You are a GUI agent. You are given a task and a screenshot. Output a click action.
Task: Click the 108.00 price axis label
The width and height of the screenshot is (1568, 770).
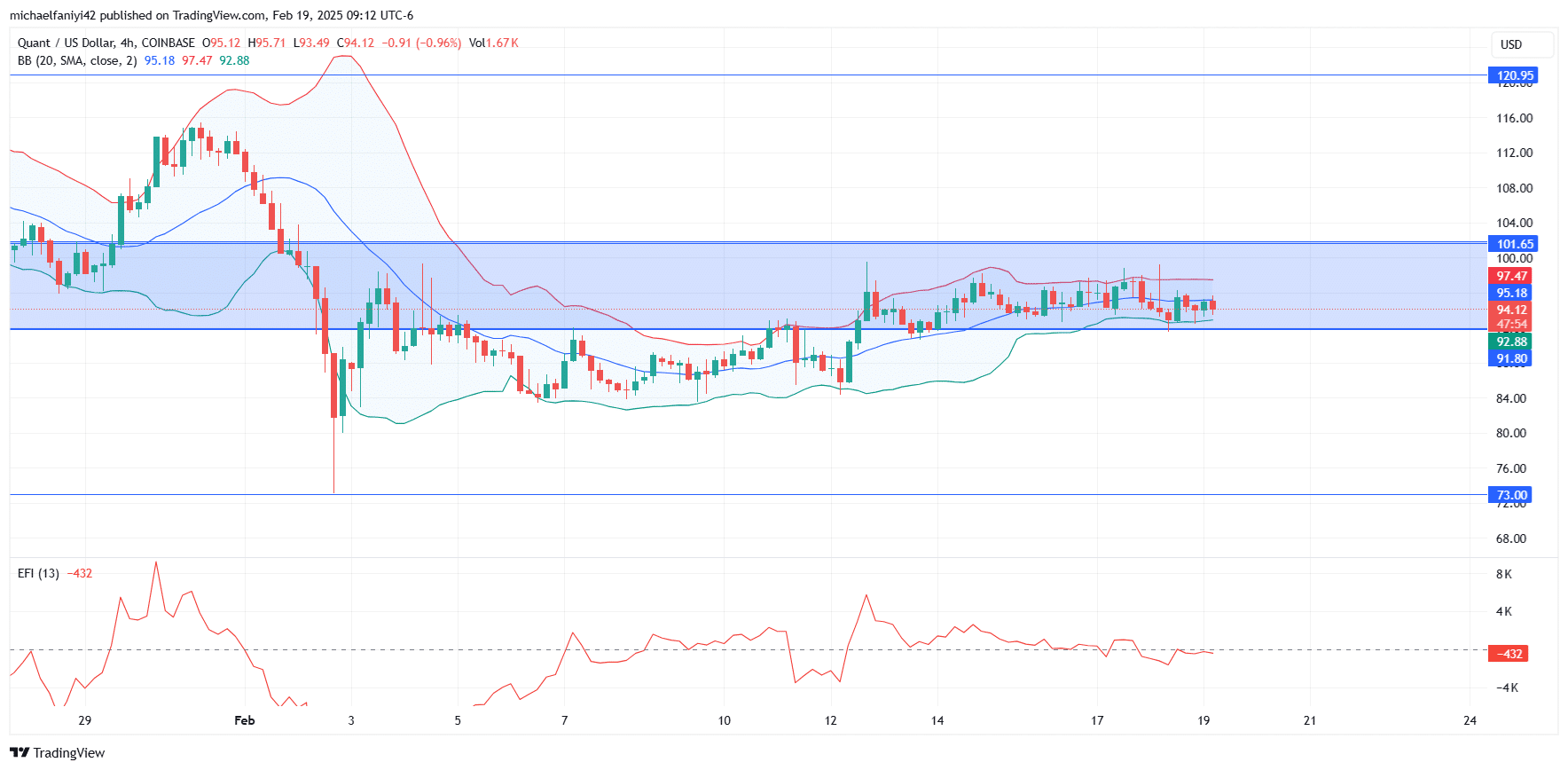tap(1514, 188)
